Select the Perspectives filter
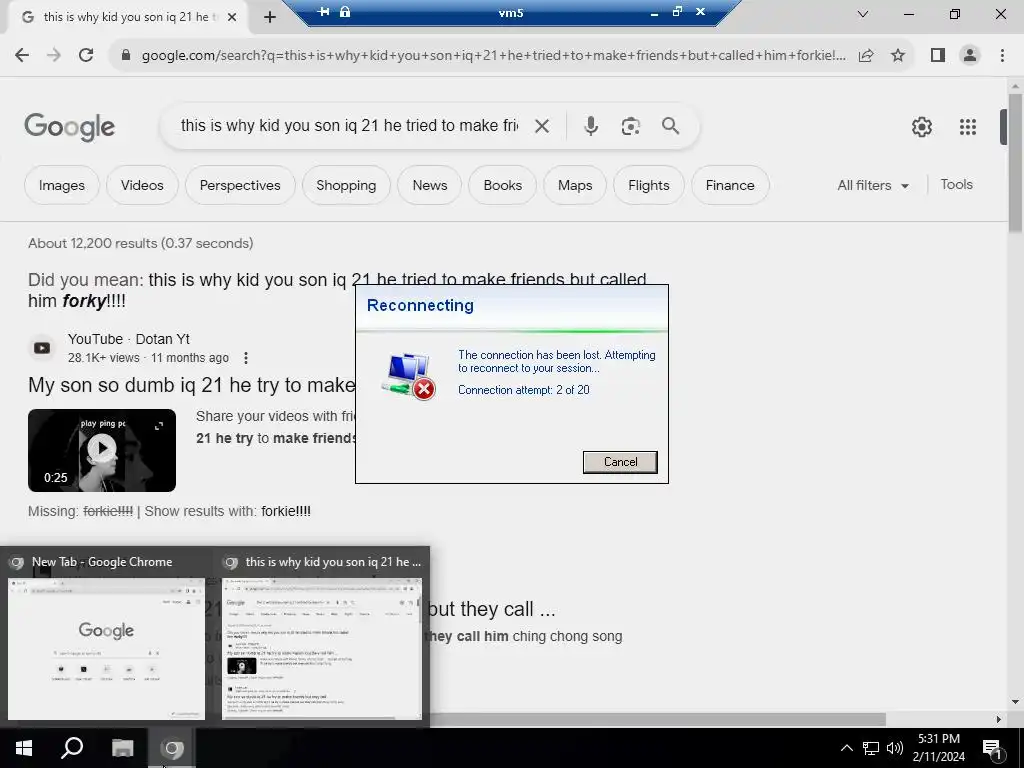 [x=240, y=185]
